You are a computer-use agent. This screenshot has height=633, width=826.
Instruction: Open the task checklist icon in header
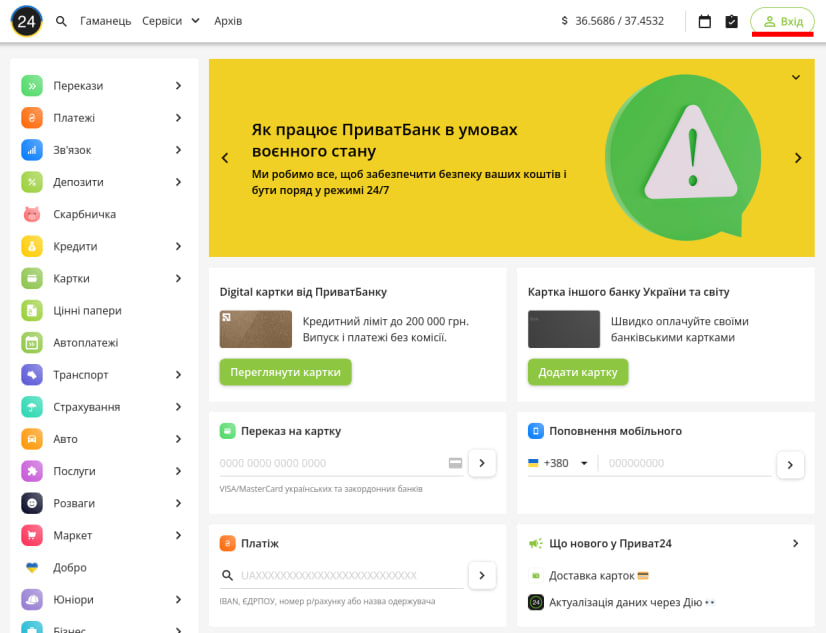[x=732, y=21]
